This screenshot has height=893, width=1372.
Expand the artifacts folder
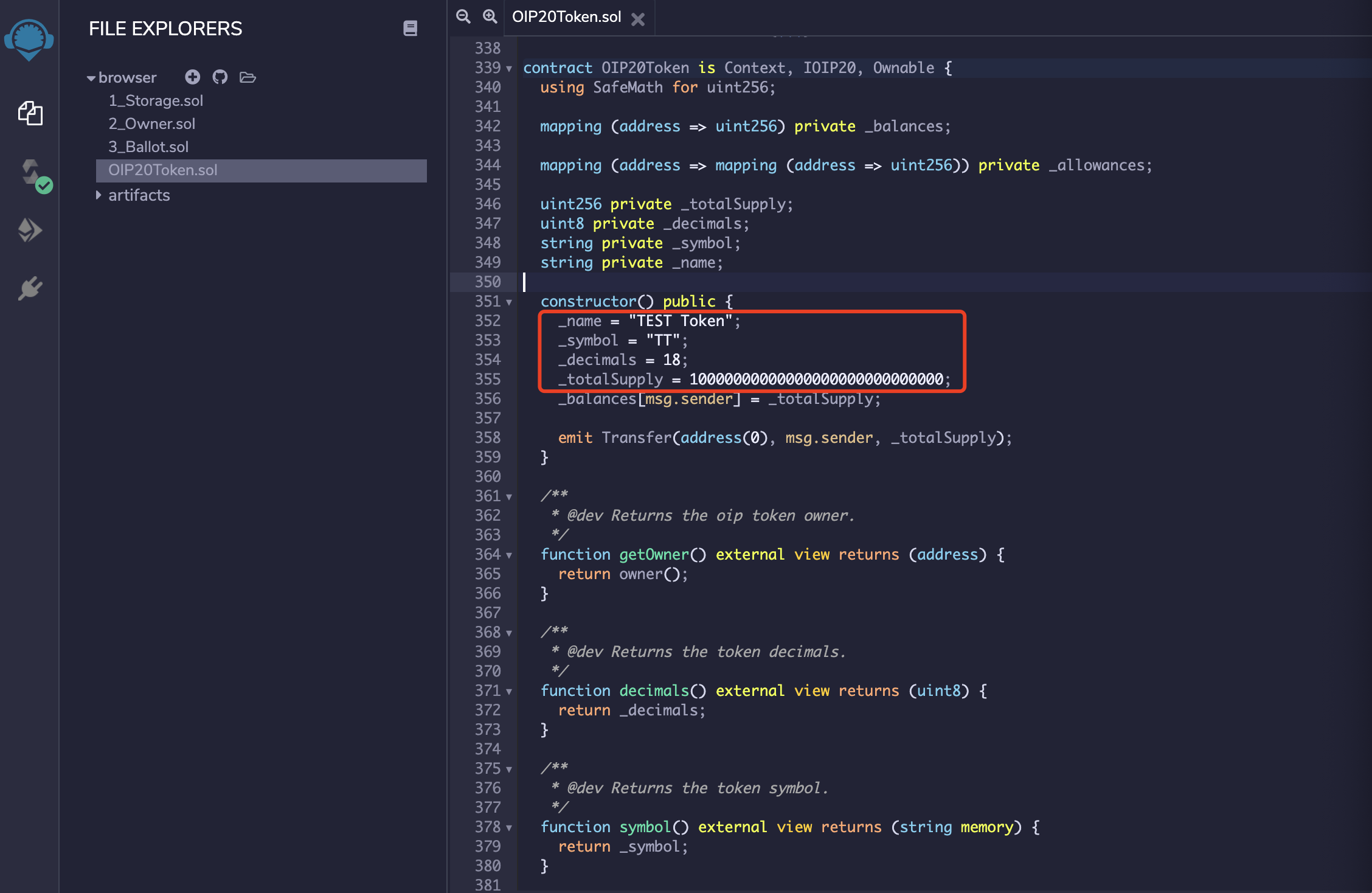[99, 195]
